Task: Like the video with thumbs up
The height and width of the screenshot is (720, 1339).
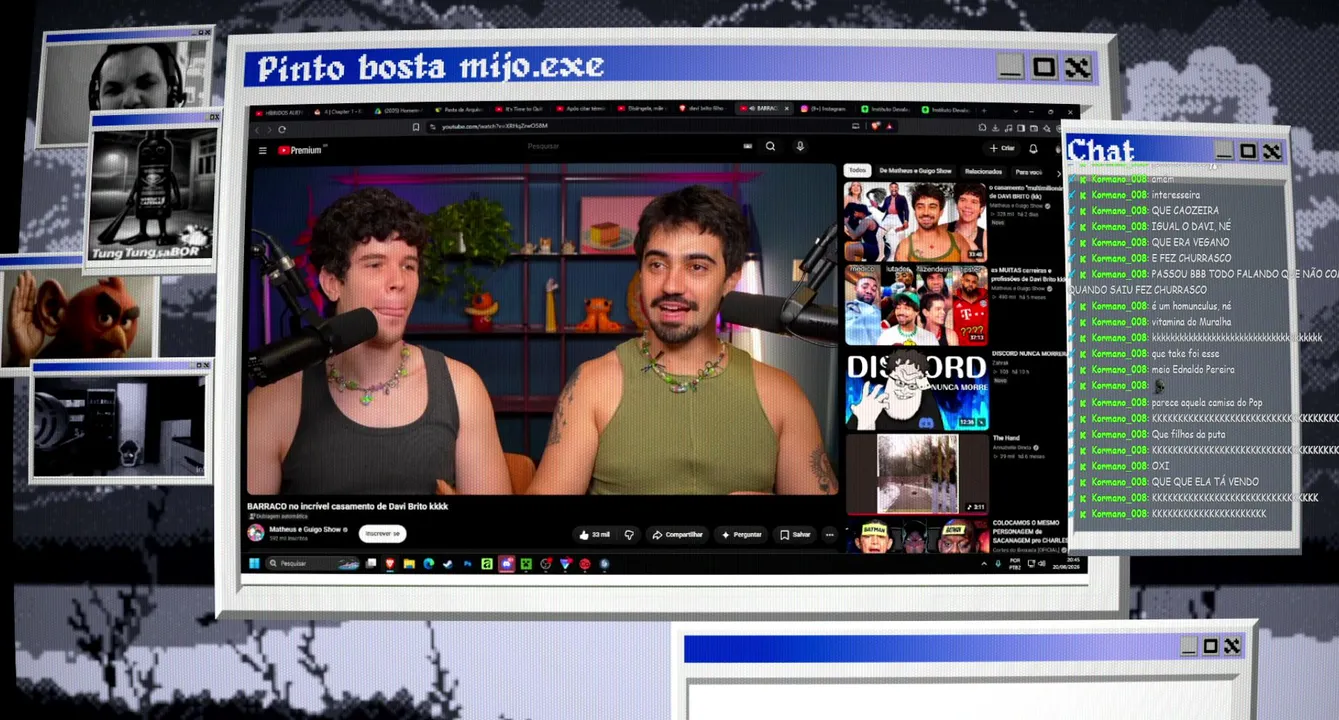Action: pos(593,535)
